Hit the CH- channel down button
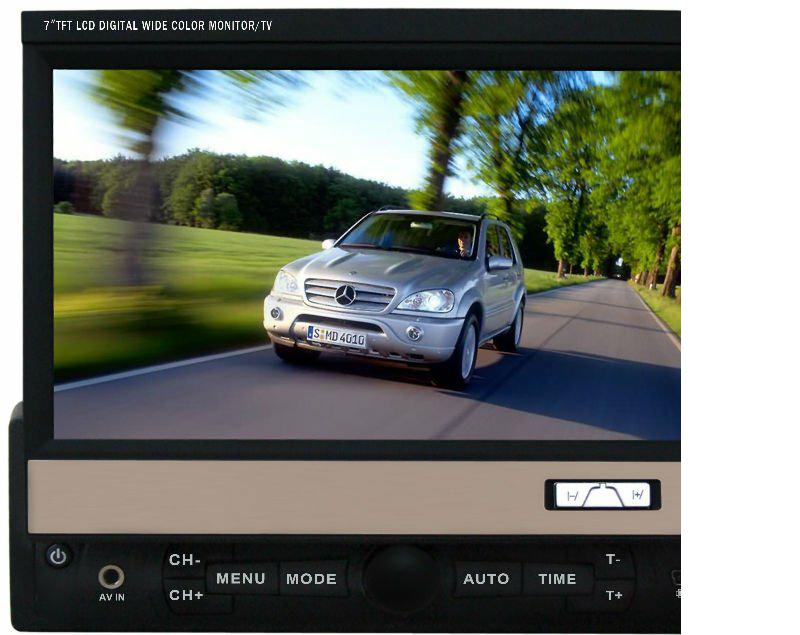 coord(184,560)
